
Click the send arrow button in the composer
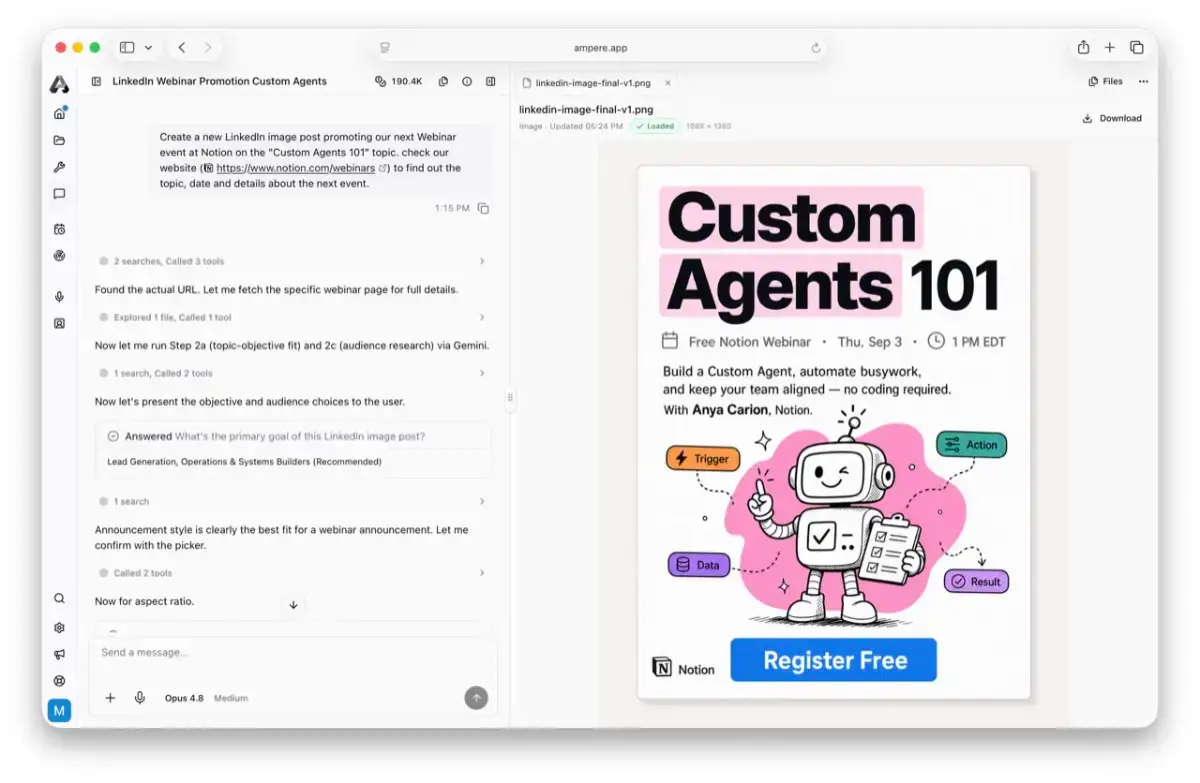tap(476, 698)
